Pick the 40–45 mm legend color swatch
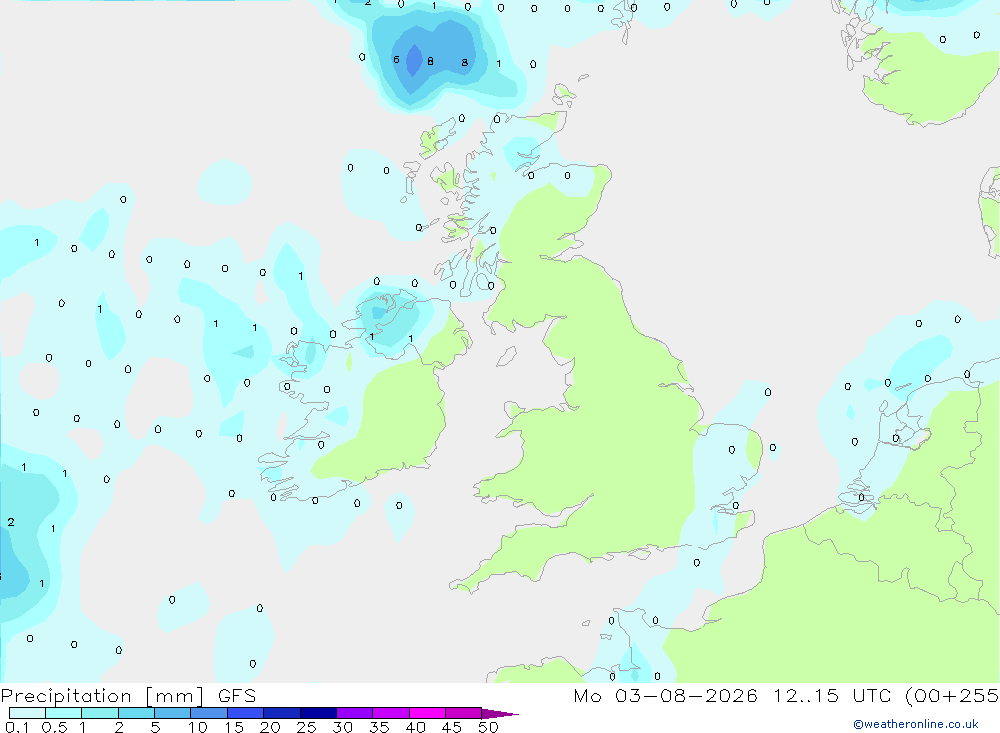This screenshot has height=733, width=1000. point(427,713)
